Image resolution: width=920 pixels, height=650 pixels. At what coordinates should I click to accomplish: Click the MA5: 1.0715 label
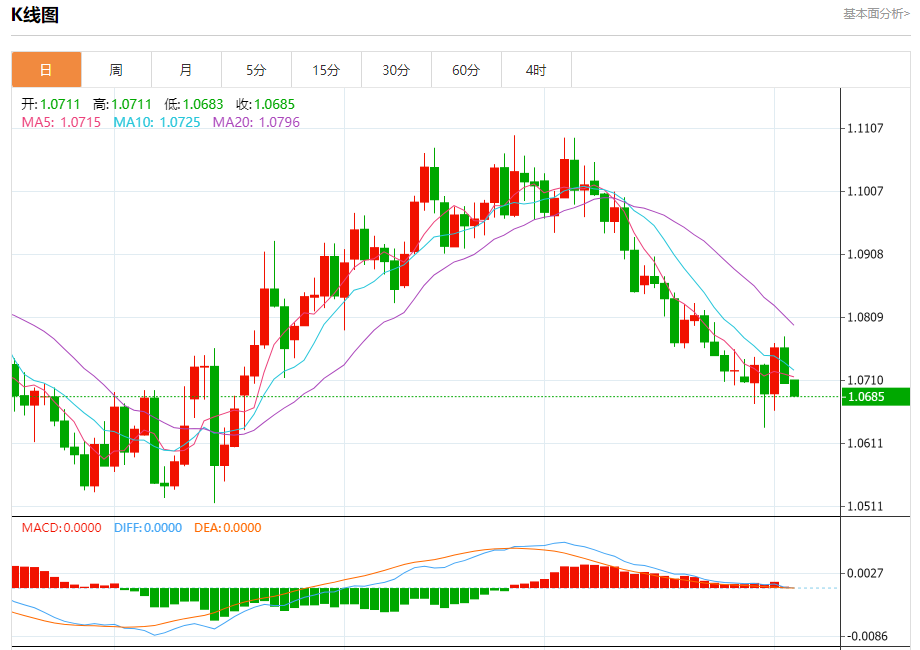pos(61,122)
